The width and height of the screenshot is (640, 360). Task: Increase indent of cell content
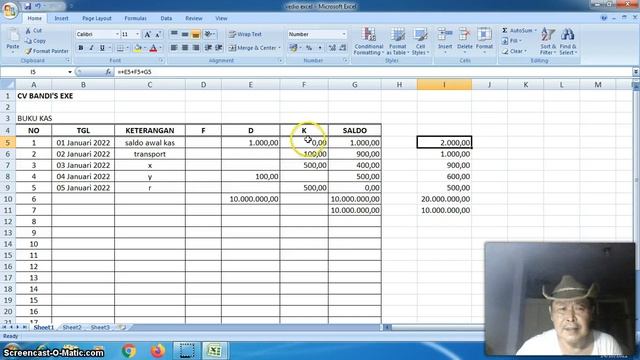[219, 48]
